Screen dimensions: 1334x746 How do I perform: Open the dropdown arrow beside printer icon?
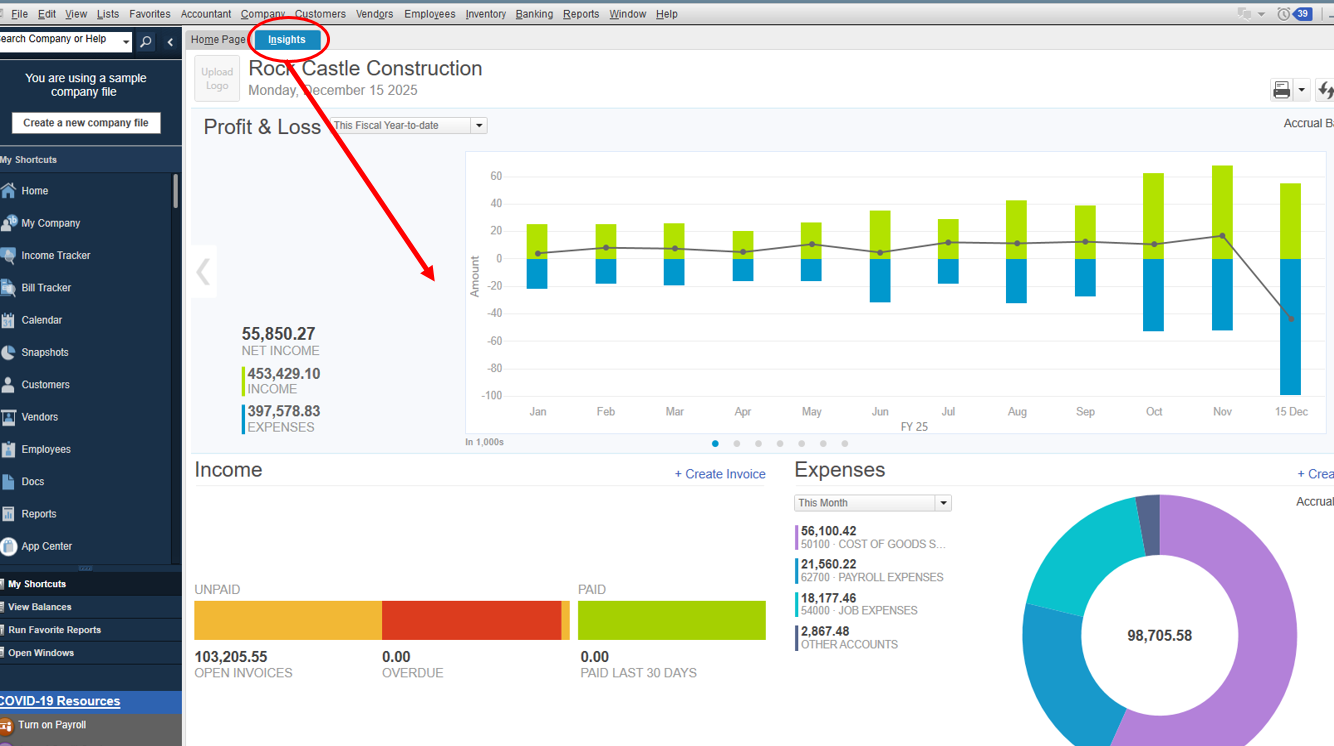[1301, 90]
